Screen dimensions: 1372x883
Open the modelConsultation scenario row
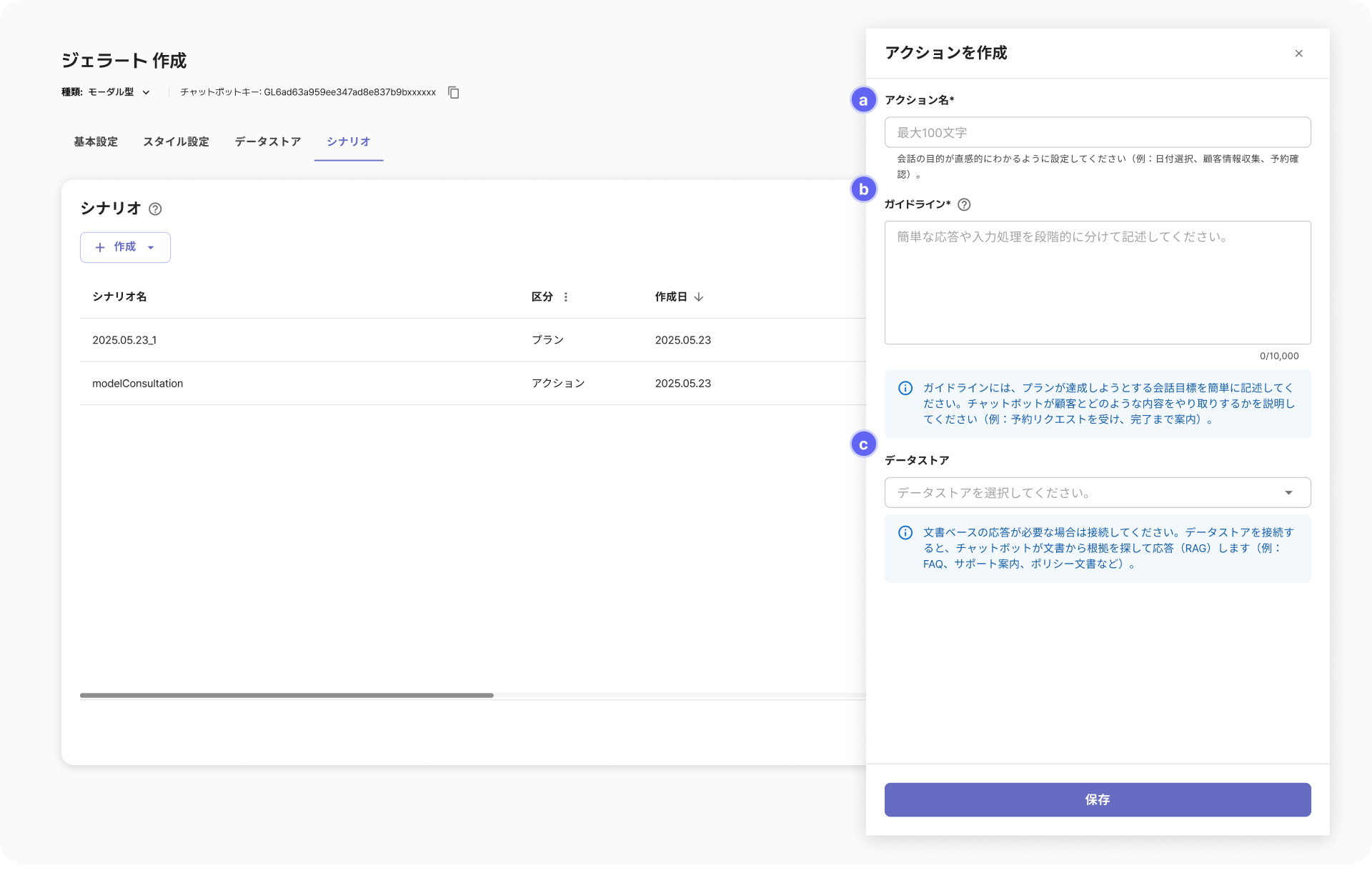pos(138,384)
